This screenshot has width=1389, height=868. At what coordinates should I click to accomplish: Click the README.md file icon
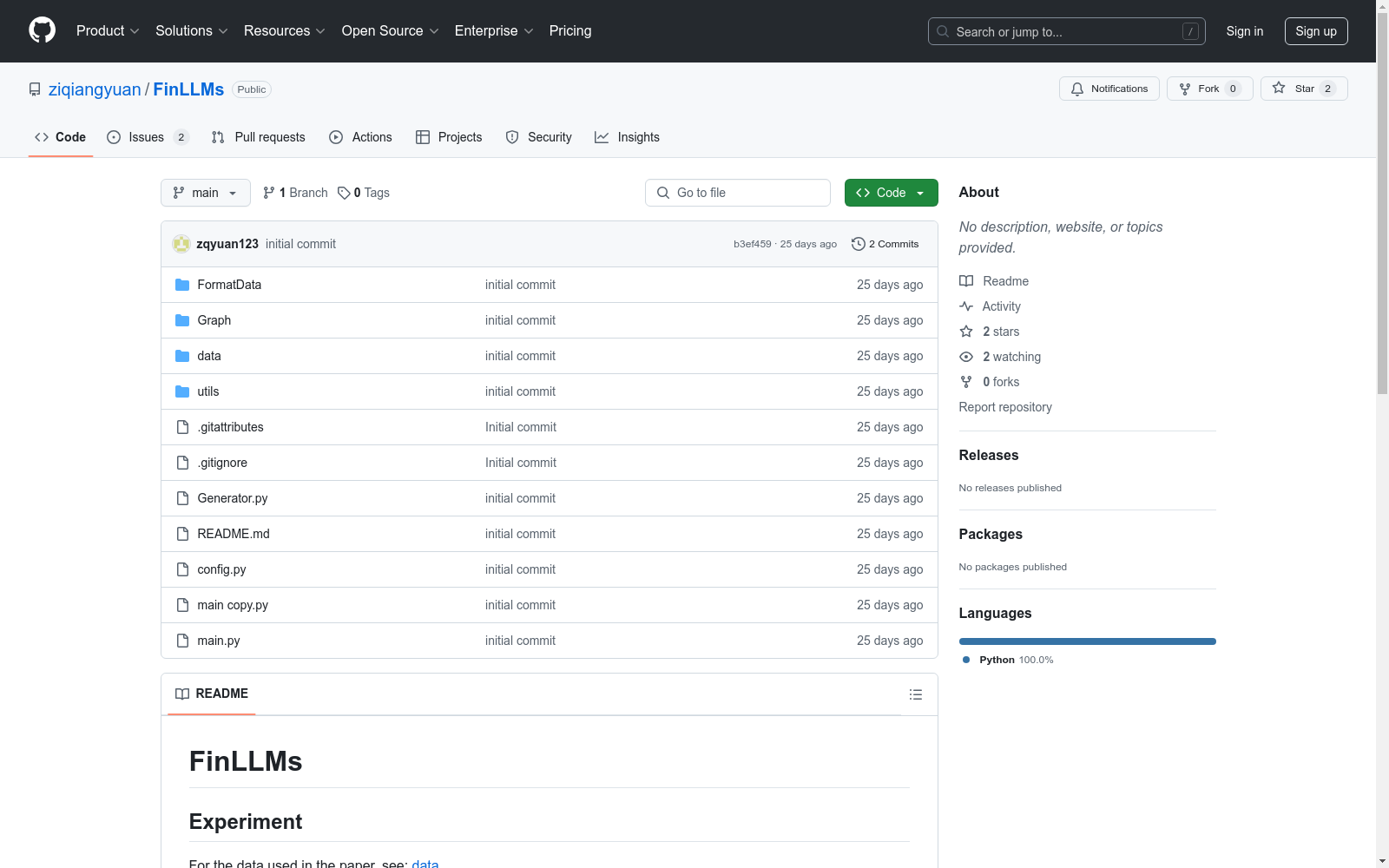(182, 534)
